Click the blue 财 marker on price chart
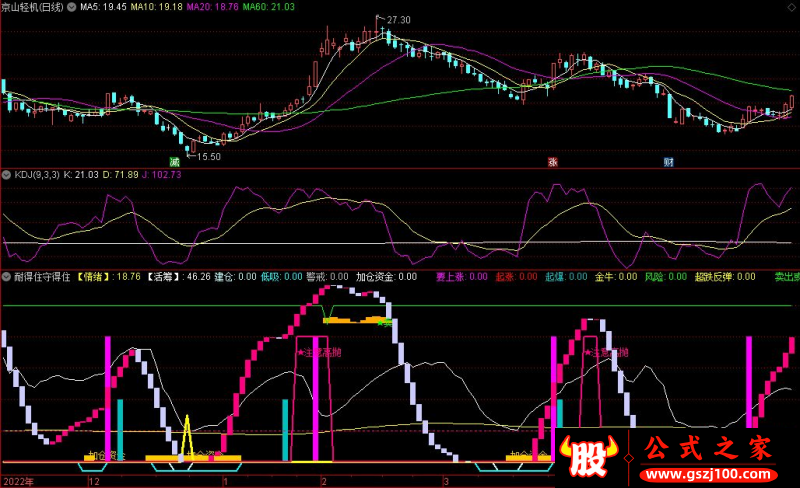 click(668, 162)
